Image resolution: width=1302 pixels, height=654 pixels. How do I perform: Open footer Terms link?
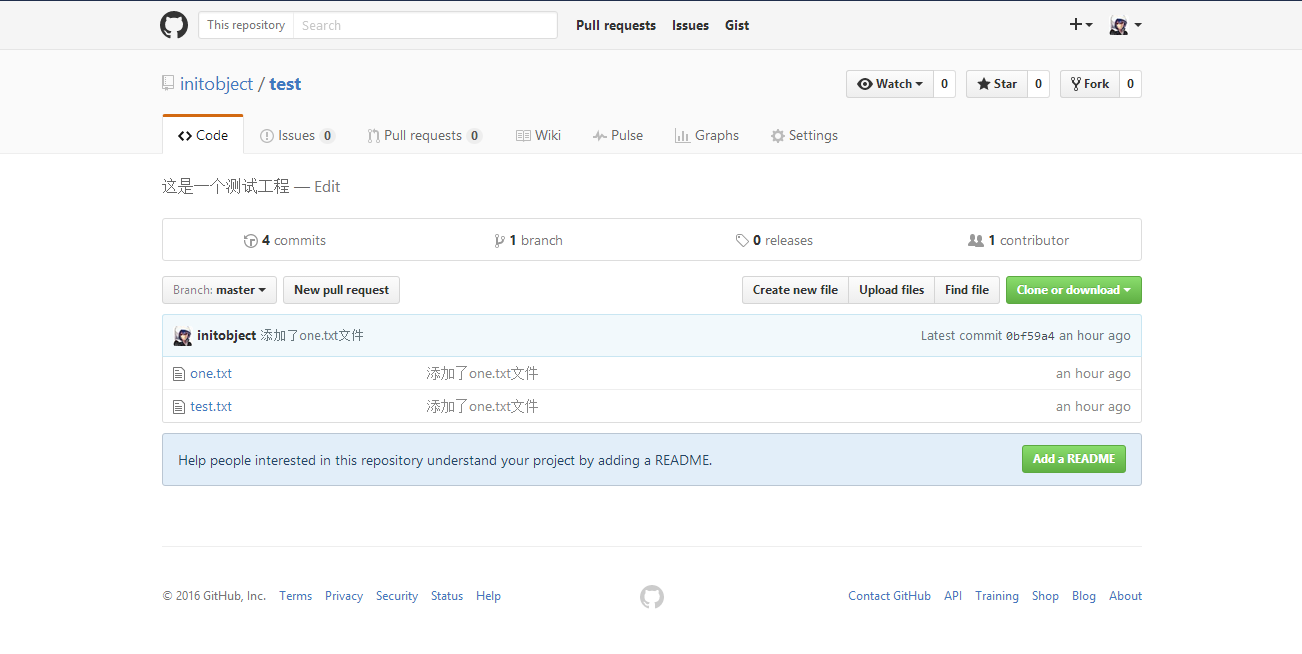pos(296,596)
